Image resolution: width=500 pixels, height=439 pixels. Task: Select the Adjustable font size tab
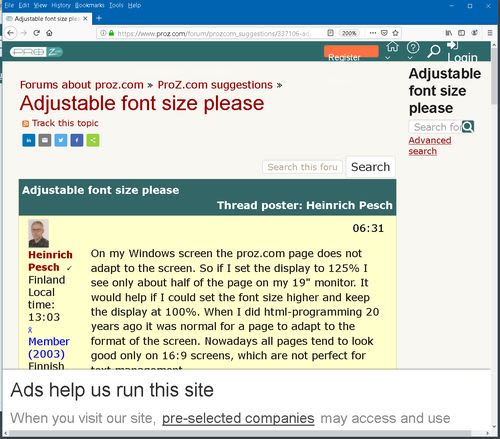pos(47,19)
